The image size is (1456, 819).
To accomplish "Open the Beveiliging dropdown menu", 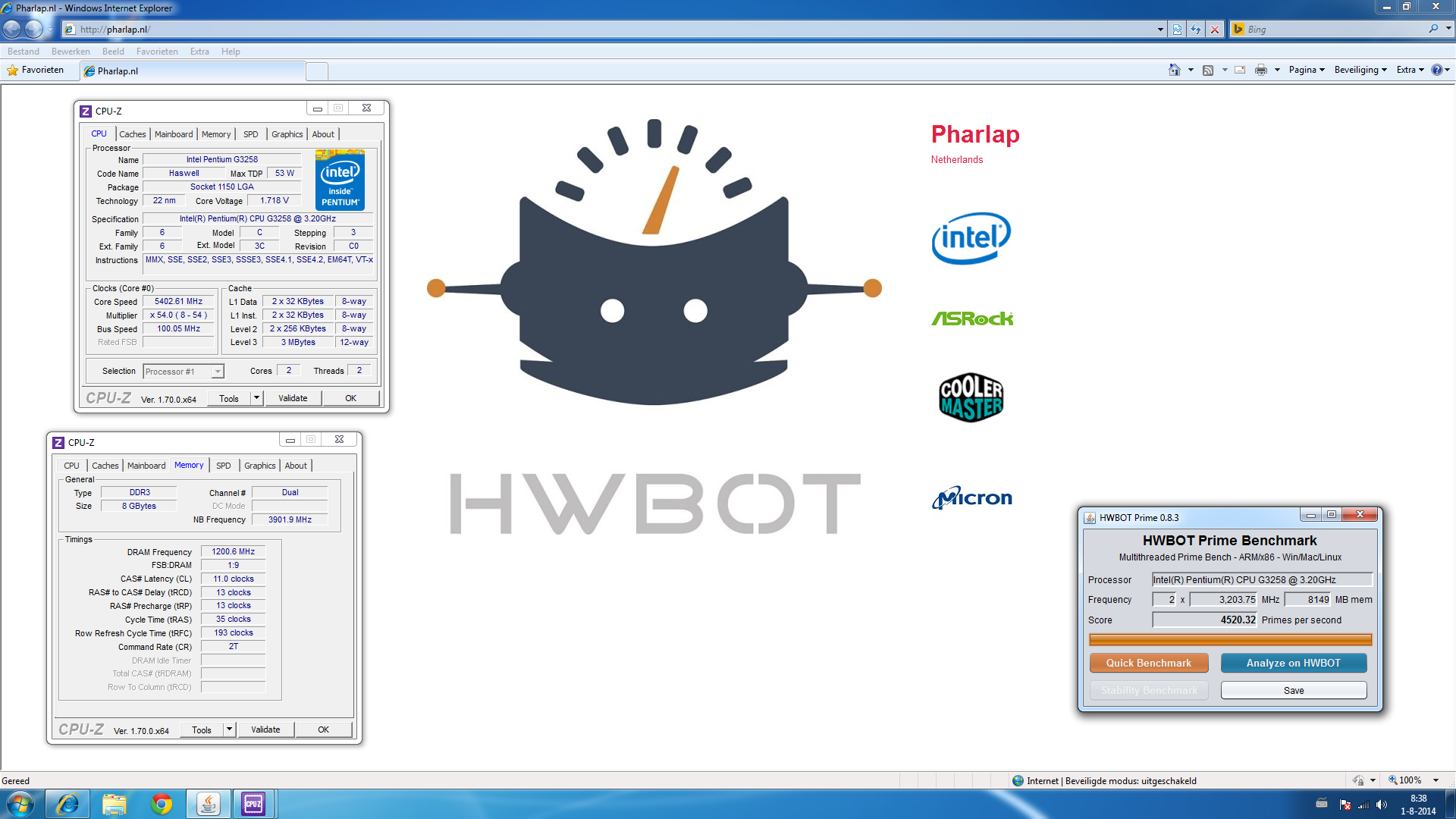I will click(1360, 70).
